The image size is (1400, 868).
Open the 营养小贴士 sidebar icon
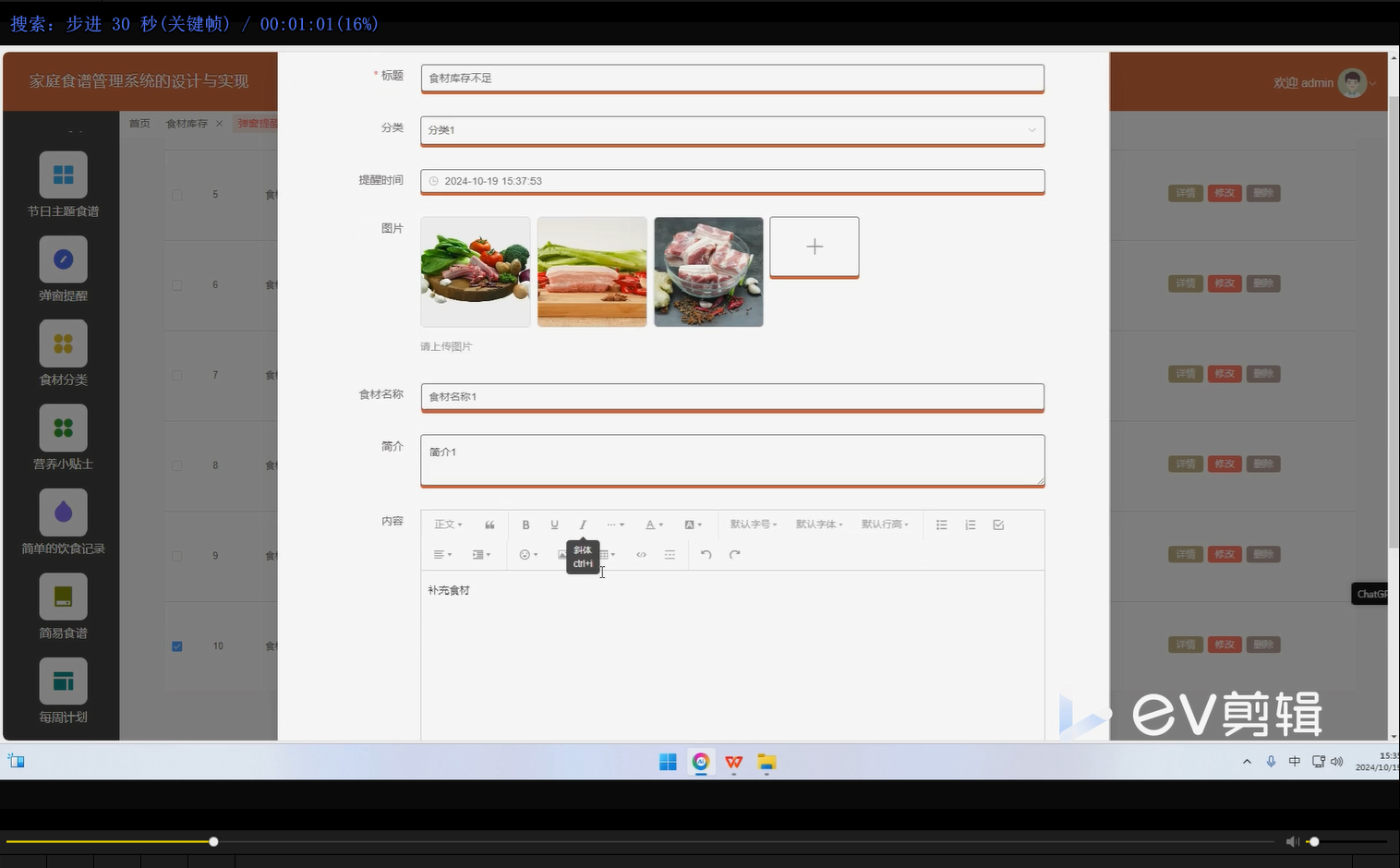point(63,428)
